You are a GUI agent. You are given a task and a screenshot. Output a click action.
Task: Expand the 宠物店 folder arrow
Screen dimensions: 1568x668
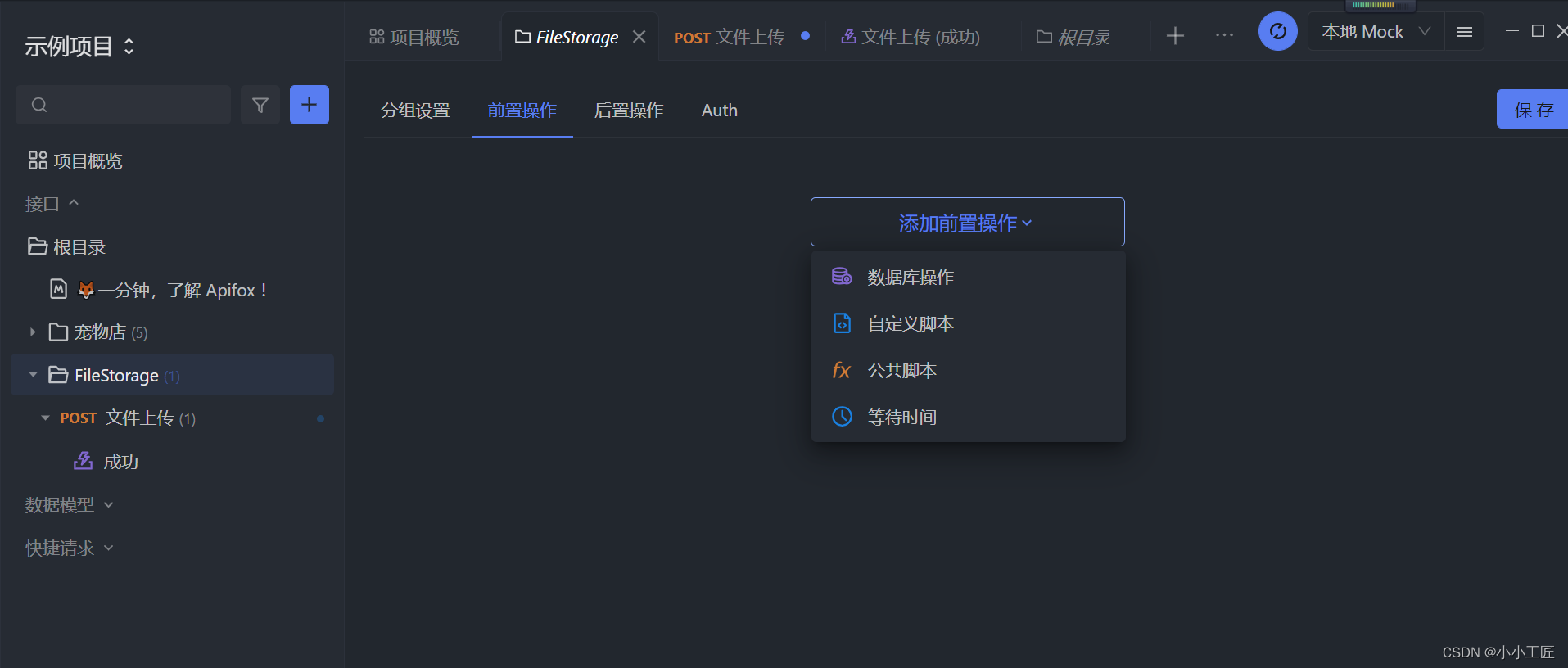pos(33,332)
